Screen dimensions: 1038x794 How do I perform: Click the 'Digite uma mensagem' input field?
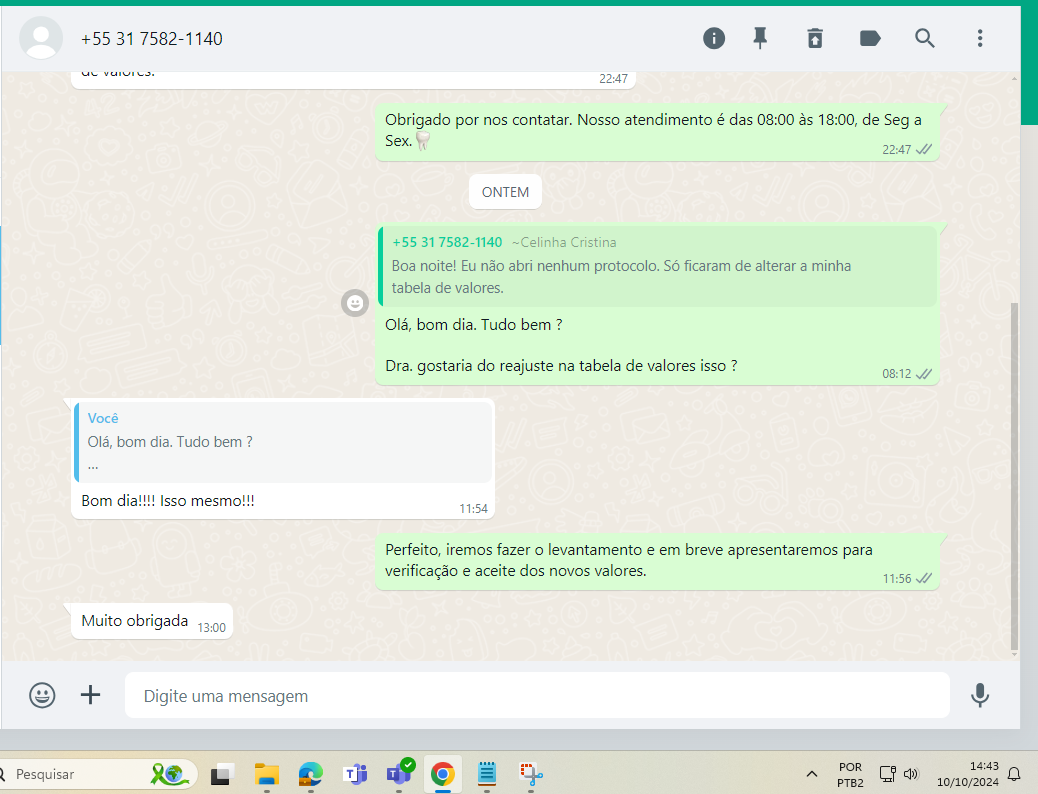(x=536, y=695)
